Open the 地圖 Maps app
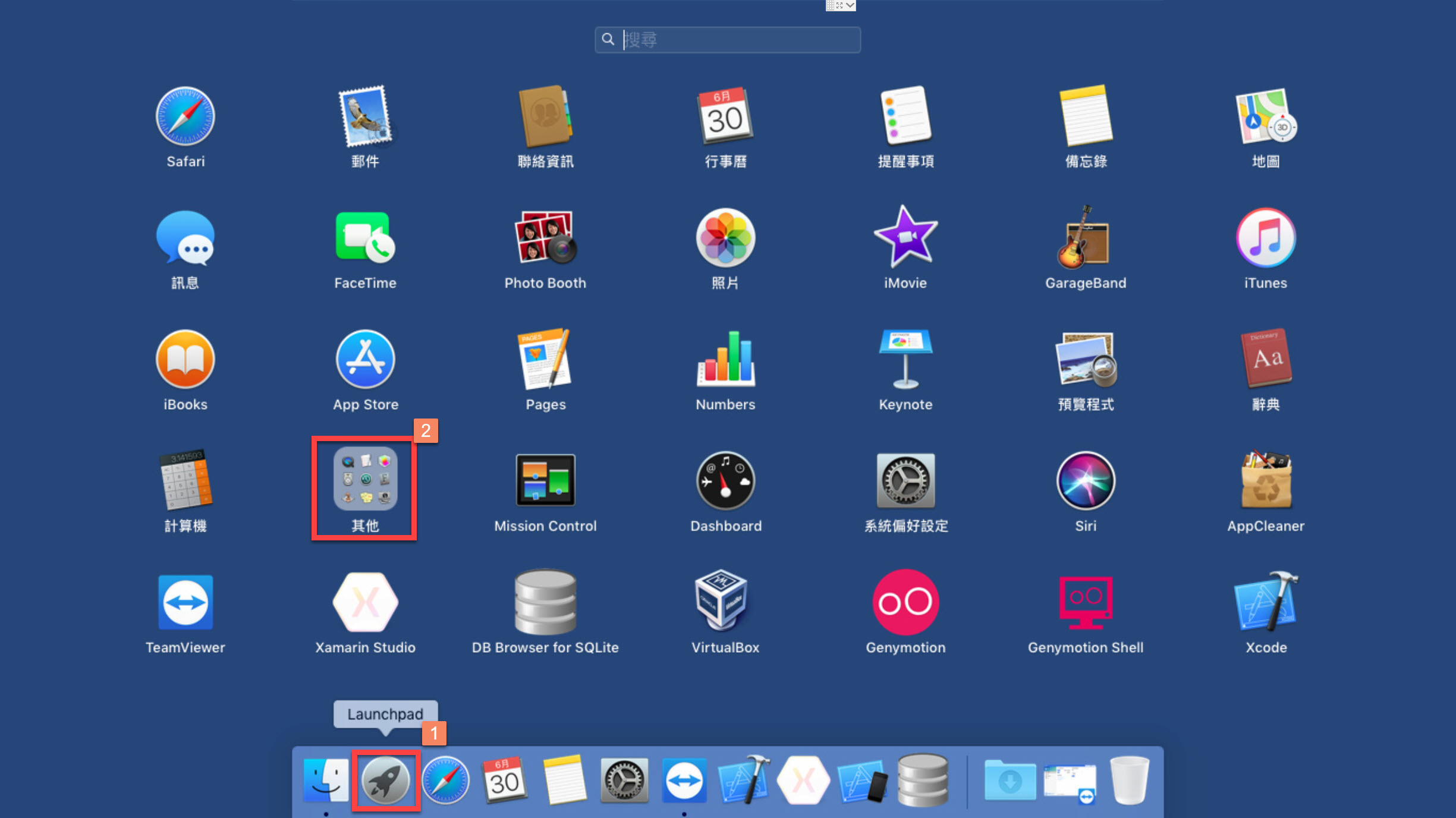1456x818 pixels. [1266, 117]
